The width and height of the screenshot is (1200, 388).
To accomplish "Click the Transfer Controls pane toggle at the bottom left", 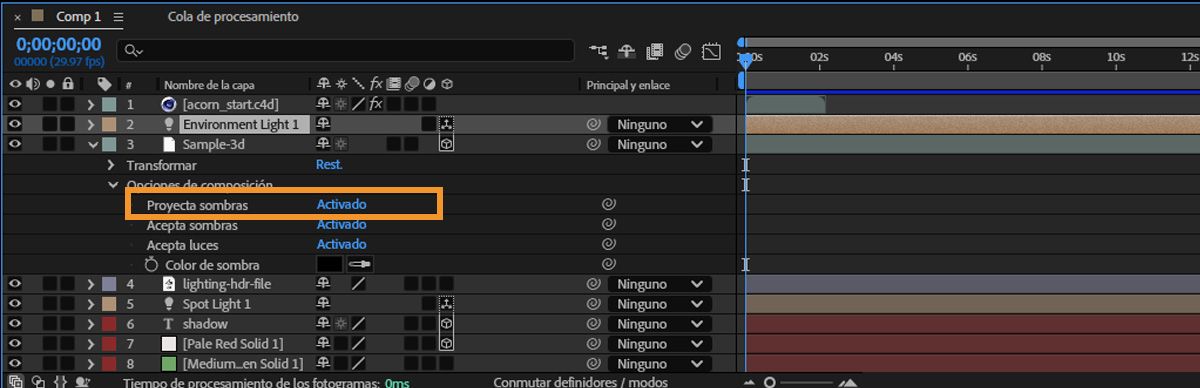I will pyautogui.click(x=37, y=382).
